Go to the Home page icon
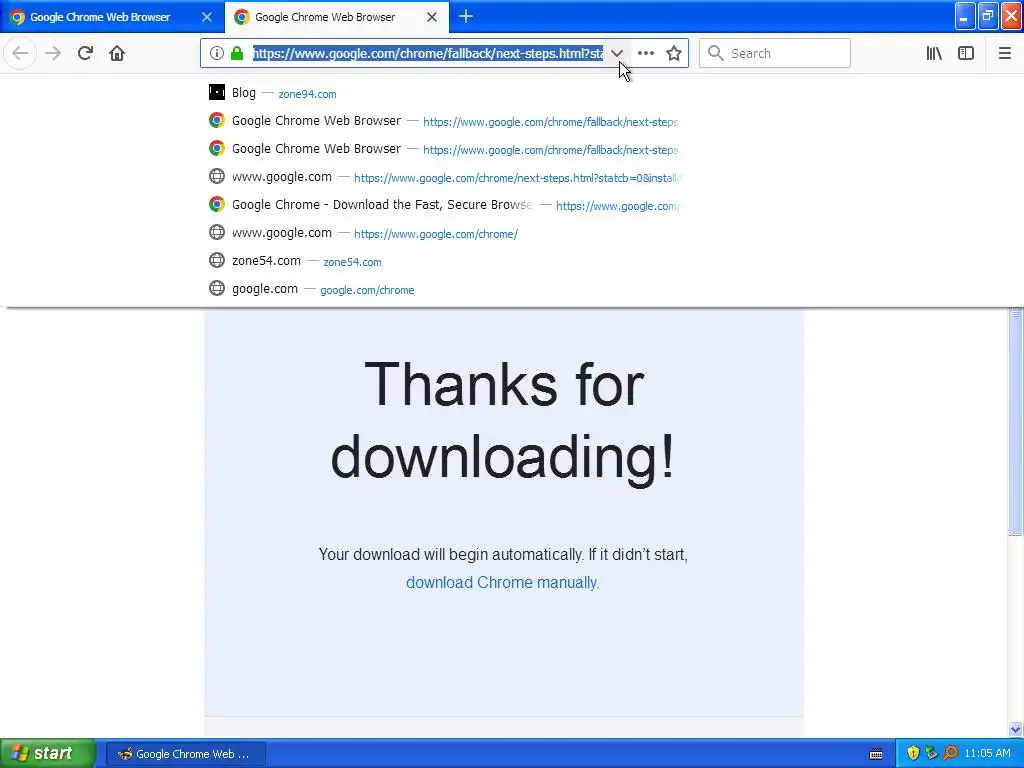The image size is (1024, 768). [x=117, y=53]
